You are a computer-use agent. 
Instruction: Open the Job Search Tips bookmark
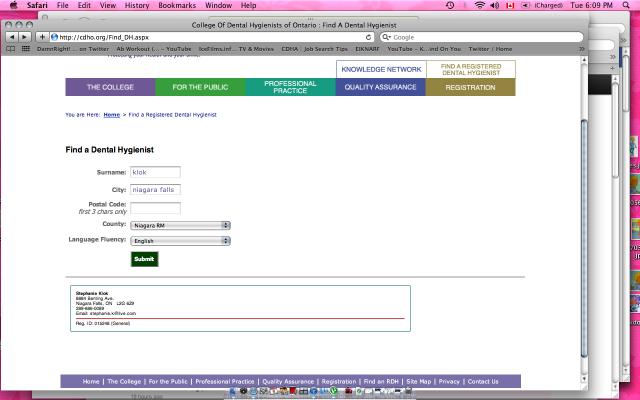[x=326, y=49]
